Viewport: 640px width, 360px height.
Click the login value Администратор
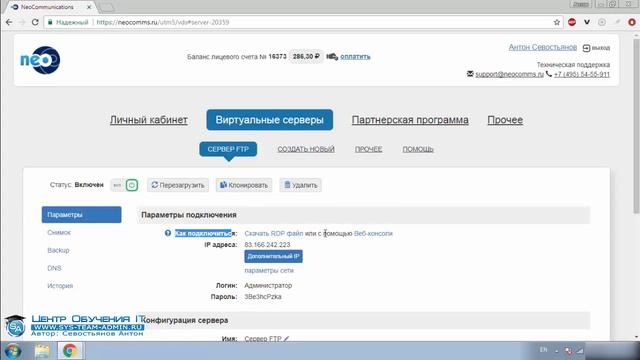point(268,286)
